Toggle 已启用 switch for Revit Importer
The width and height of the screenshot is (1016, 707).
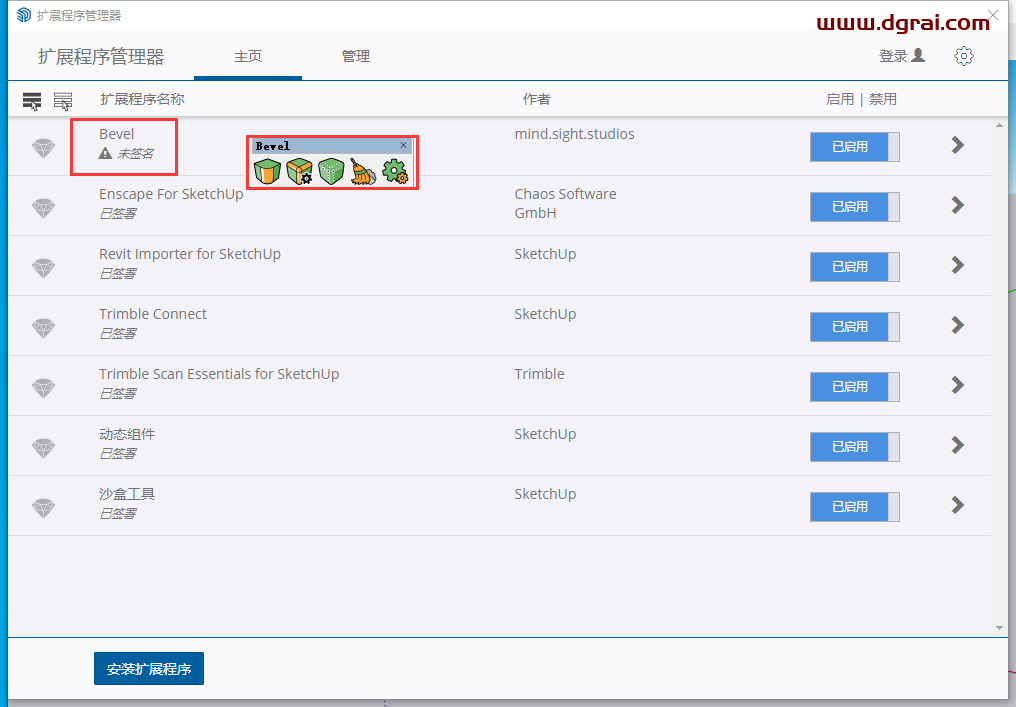point(855,266)
